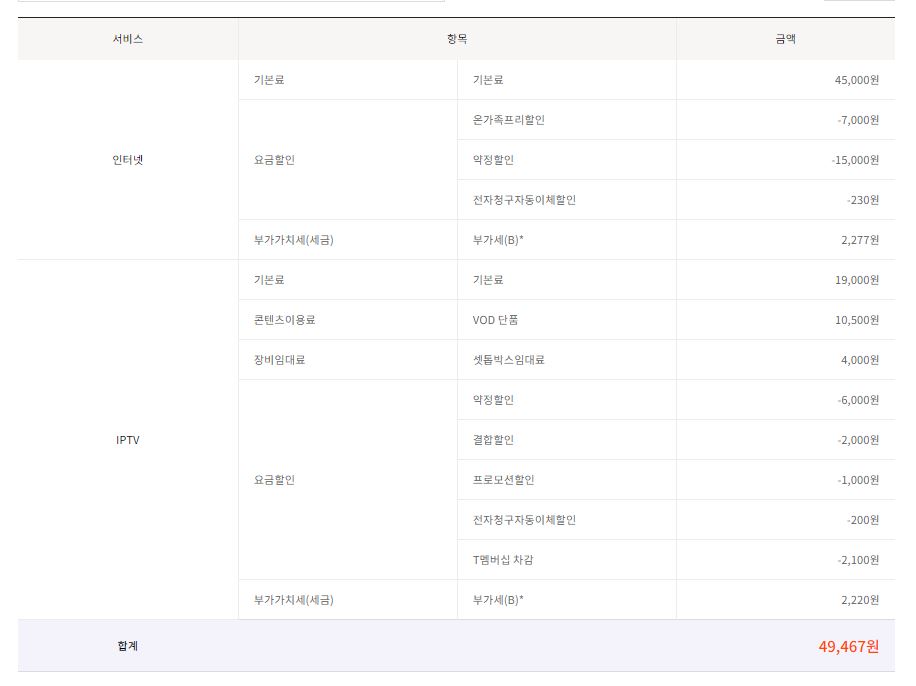Click the 합계 total label
916x686 pixels.
pos(128,646)
